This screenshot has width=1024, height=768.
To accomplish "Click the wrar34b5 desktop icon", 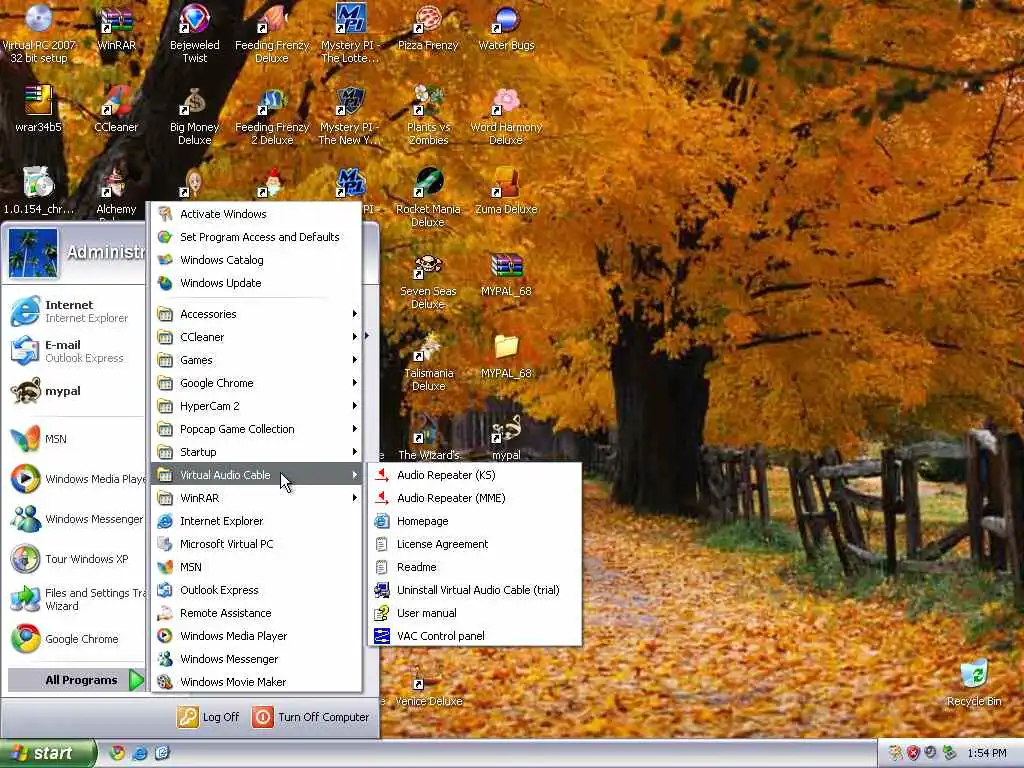I will [39, 110].
